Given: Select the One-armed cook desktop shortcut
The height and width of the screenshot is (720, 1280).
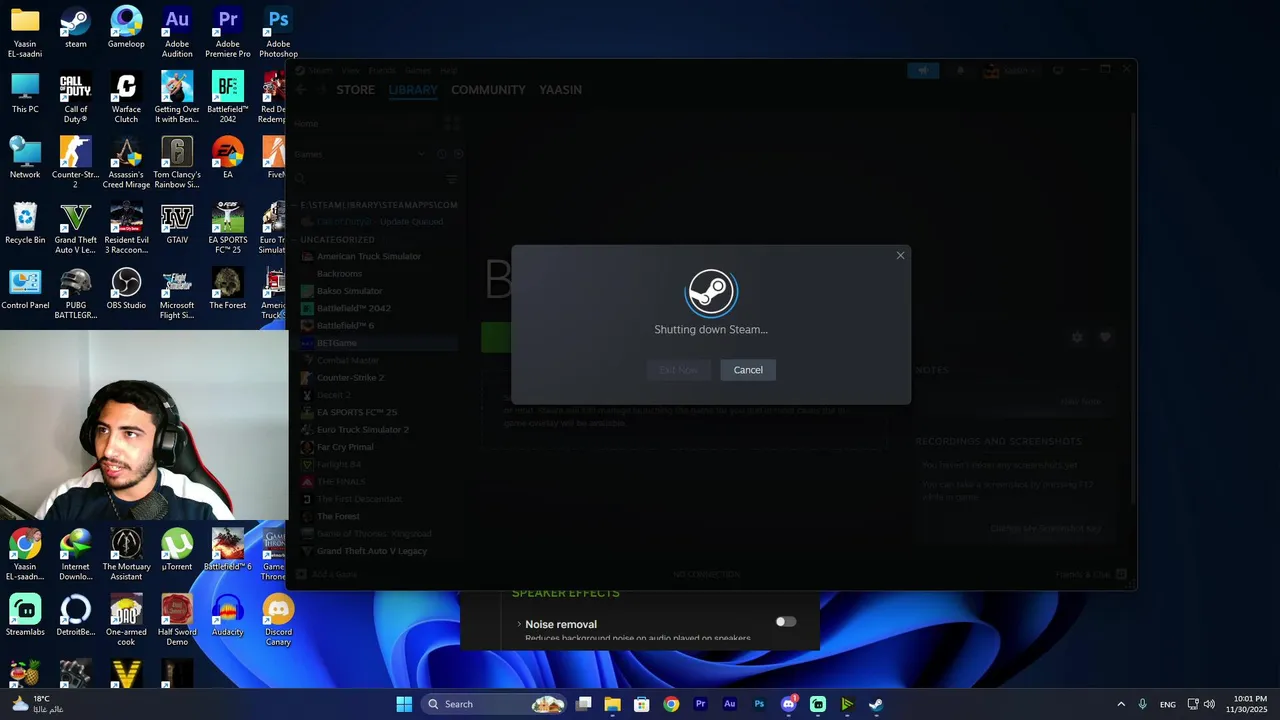Looking at the screenshot, I should [x=126, y=619].
